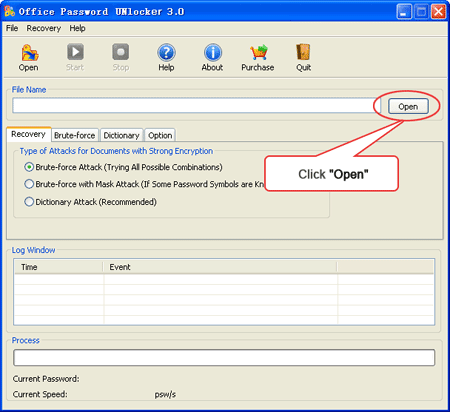Select the Brute-force Attack radio option
This screenshot has width=450, height=412.
point(29,167)
